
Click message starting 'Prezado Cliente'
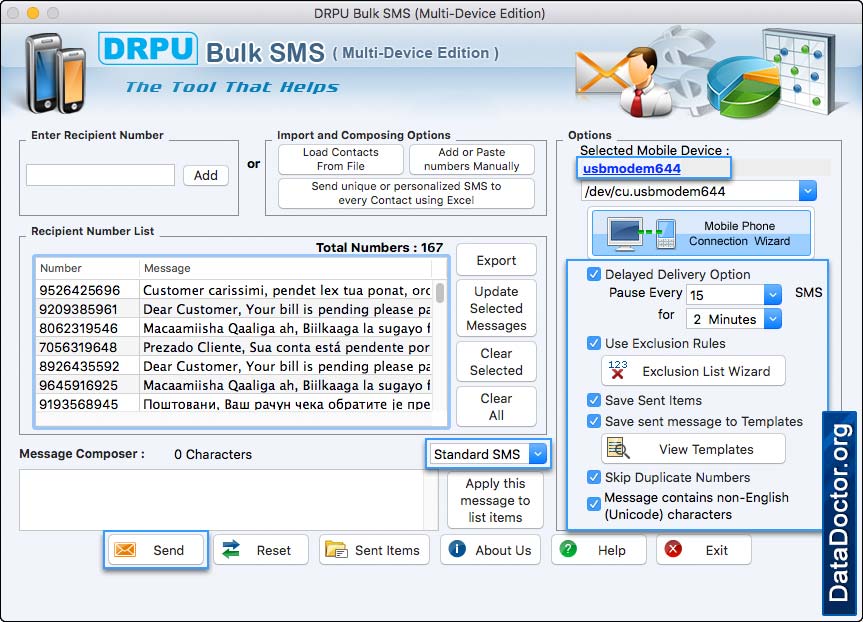(286, 347)
